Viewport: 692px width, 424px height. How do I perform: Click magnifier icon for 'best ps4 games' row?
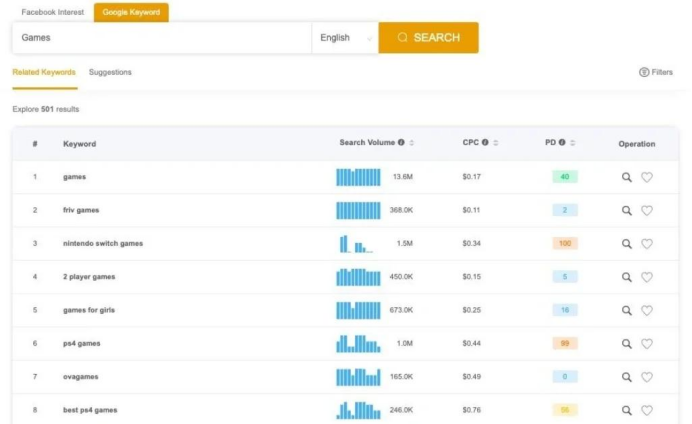tap(627, 410)
